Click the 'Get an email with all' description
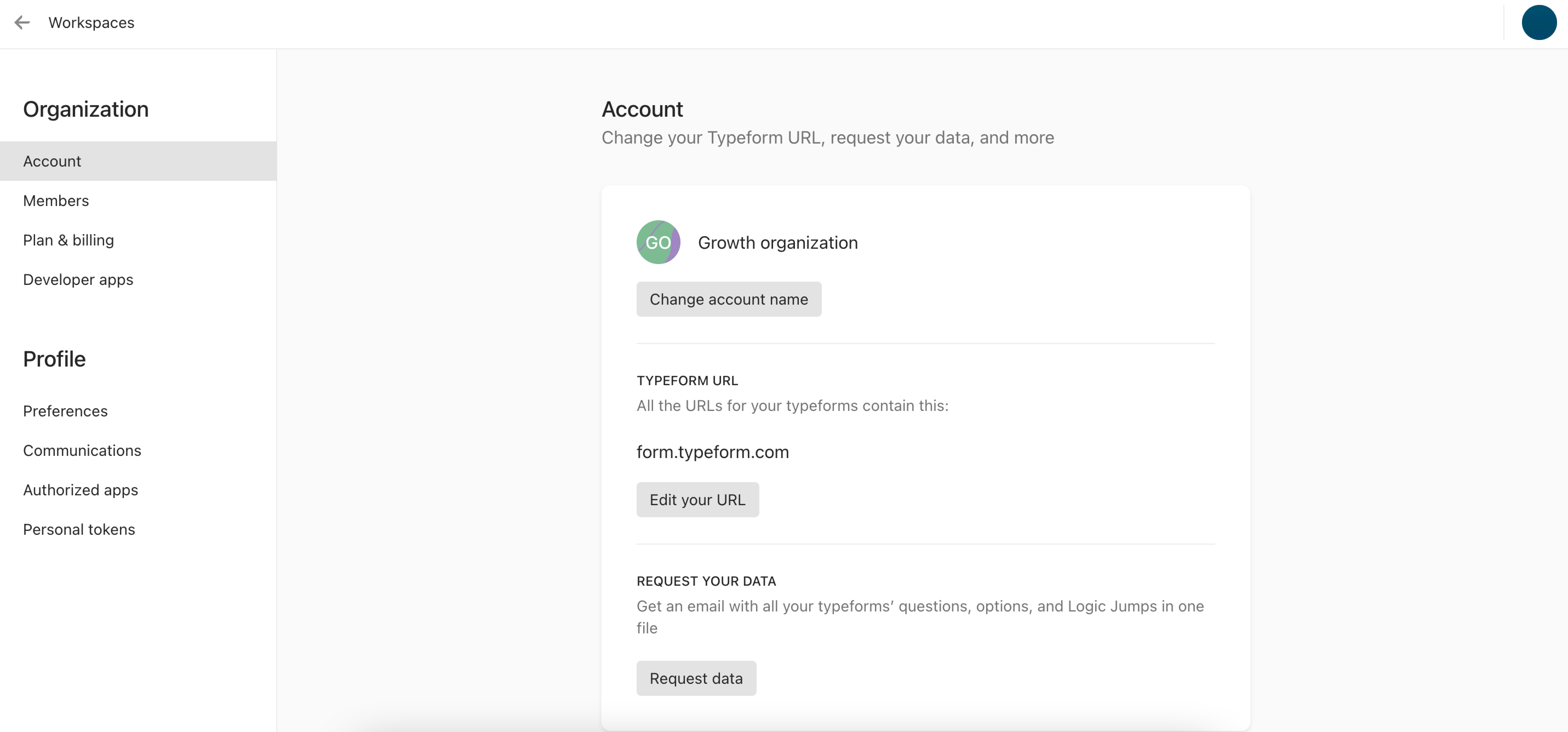Viewport: 1568px width, 732px height. (920, 617)
